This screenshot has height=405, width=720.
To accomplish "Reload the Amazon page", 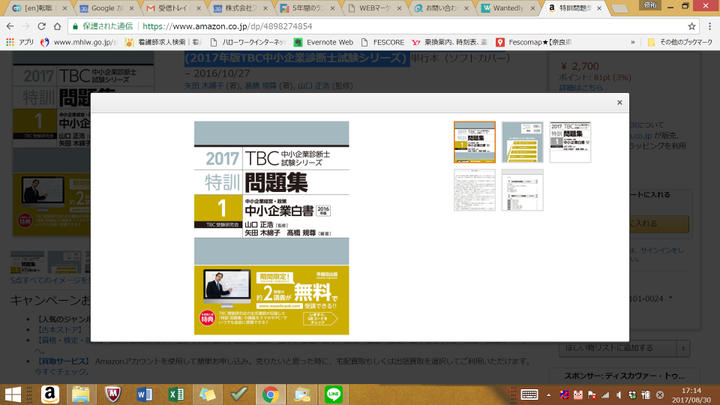I will [x=41, y=26].
